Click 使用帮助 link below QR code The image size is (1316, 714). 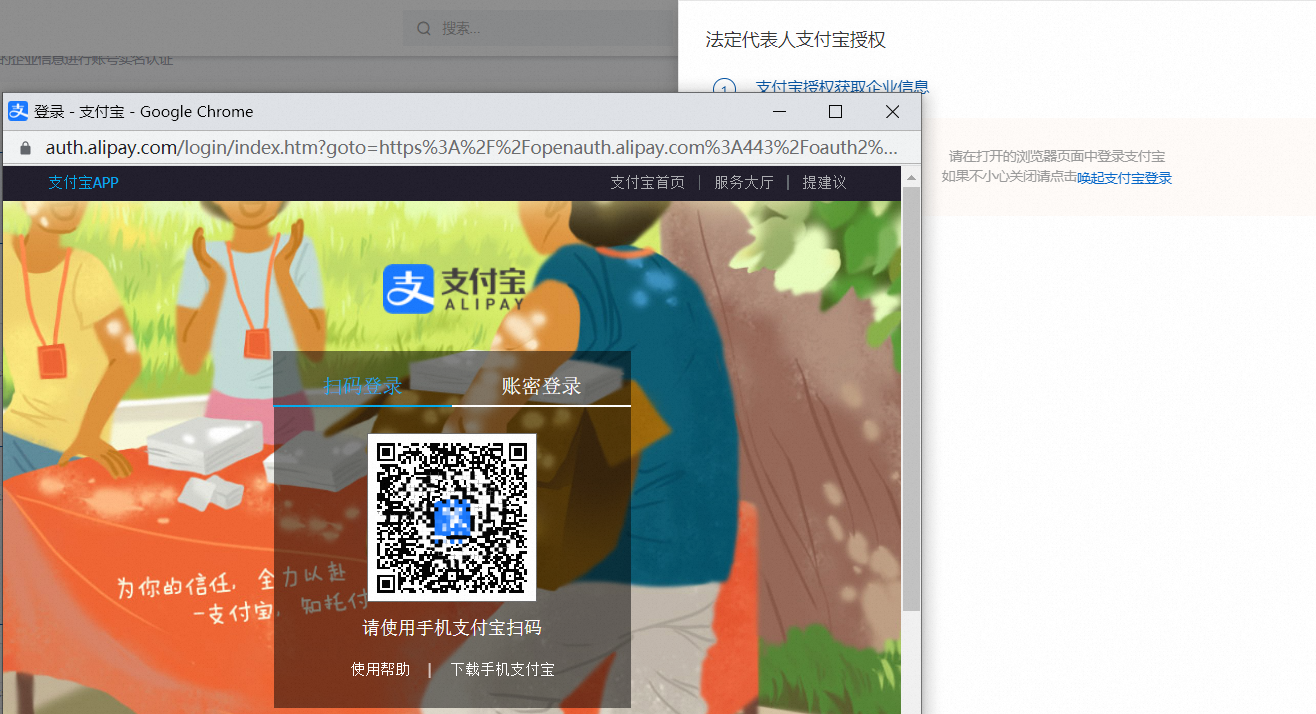[x=380, y=669]
